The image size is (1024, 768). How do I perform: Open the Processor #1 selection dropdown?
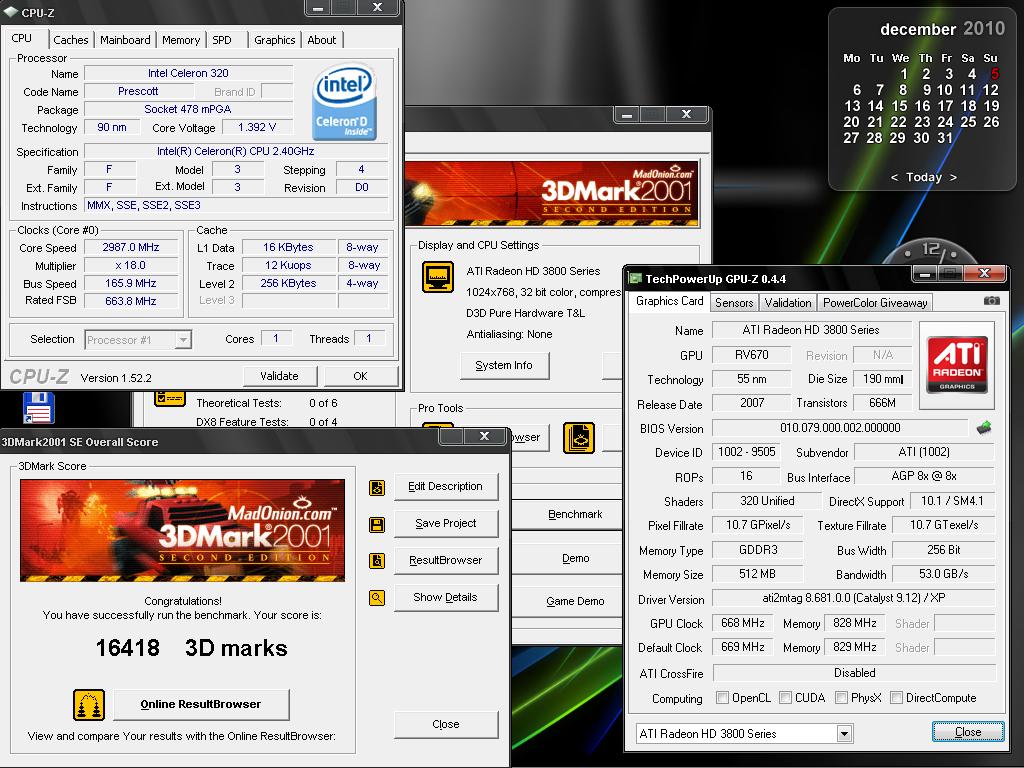click(x=184, y=340)
